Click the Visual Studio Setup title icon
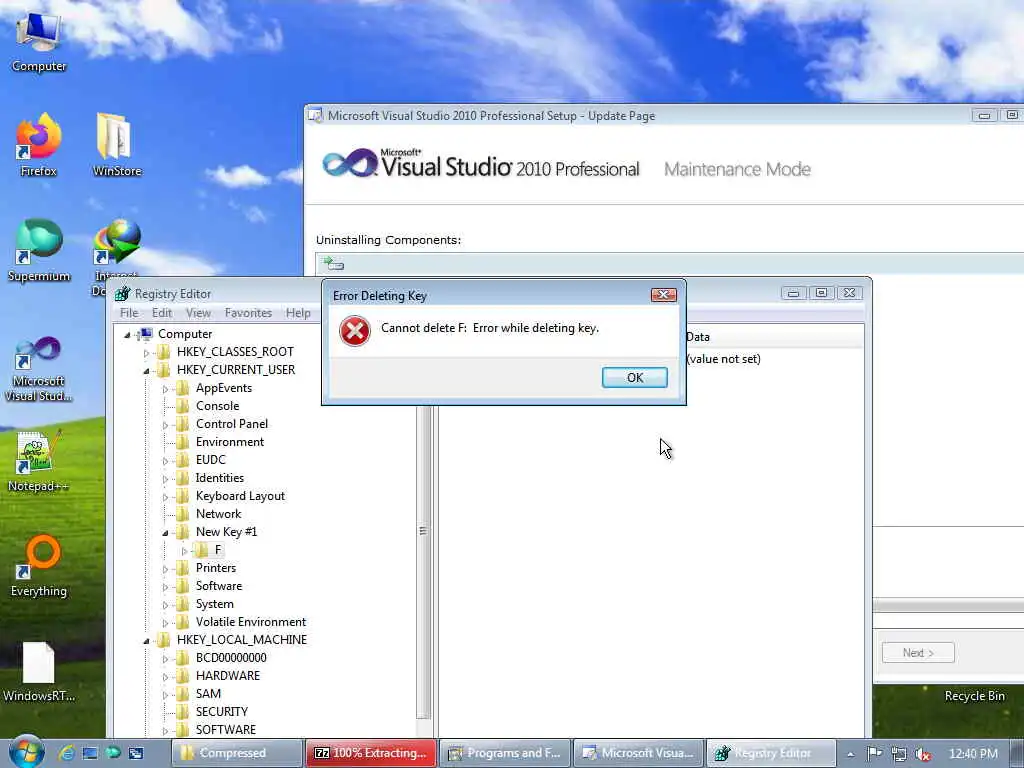Image resolution: width=1024 pixels, height=768 pixels. [315, 116]
